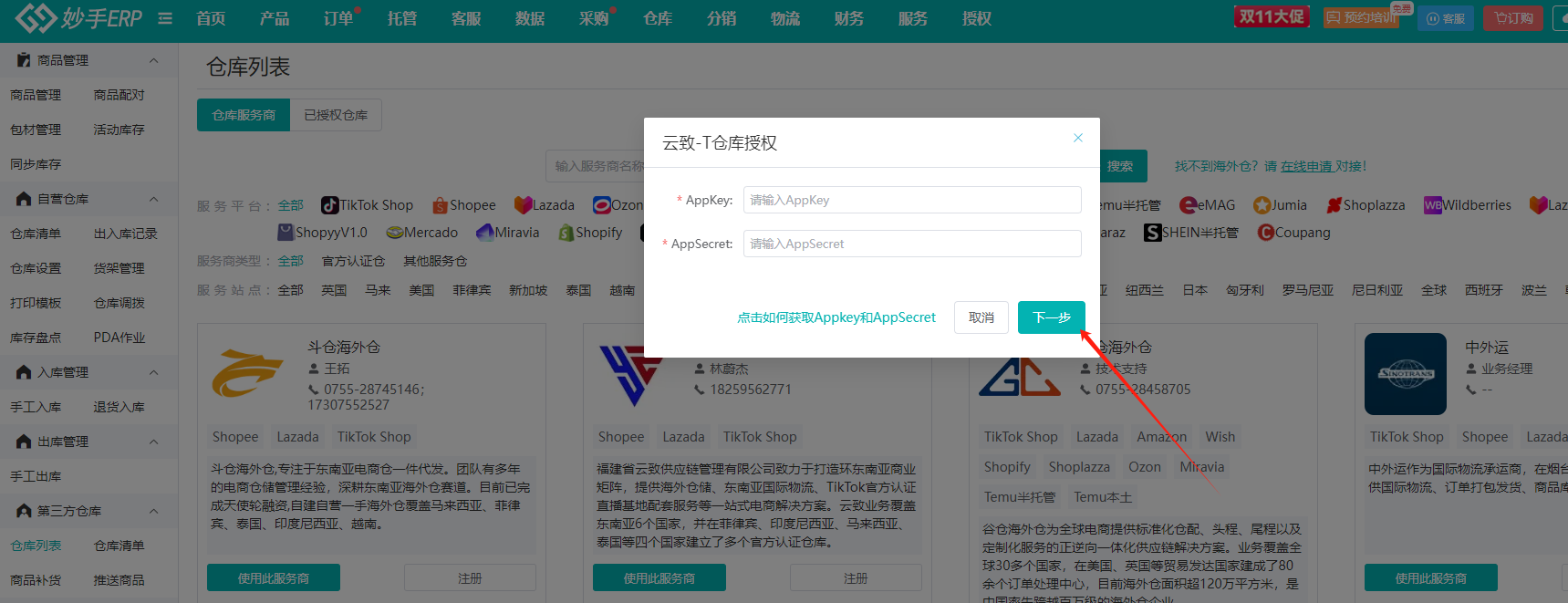Select the ShopyyV1.0 platform filter icon
This screenshot has width=1568, height=603.
tap(286, 233)
